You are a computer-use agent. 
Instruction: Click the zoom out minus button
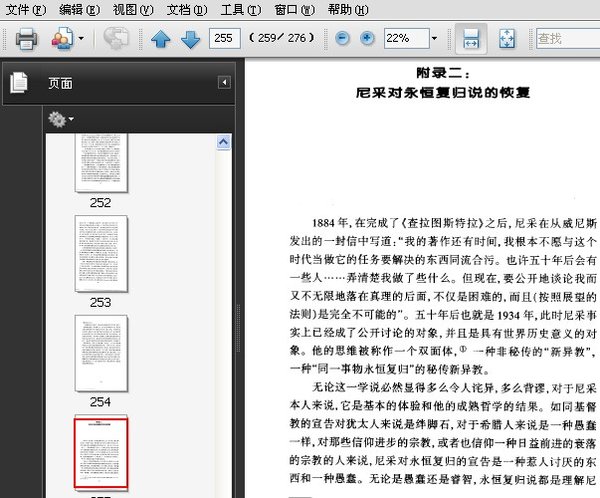343,39
